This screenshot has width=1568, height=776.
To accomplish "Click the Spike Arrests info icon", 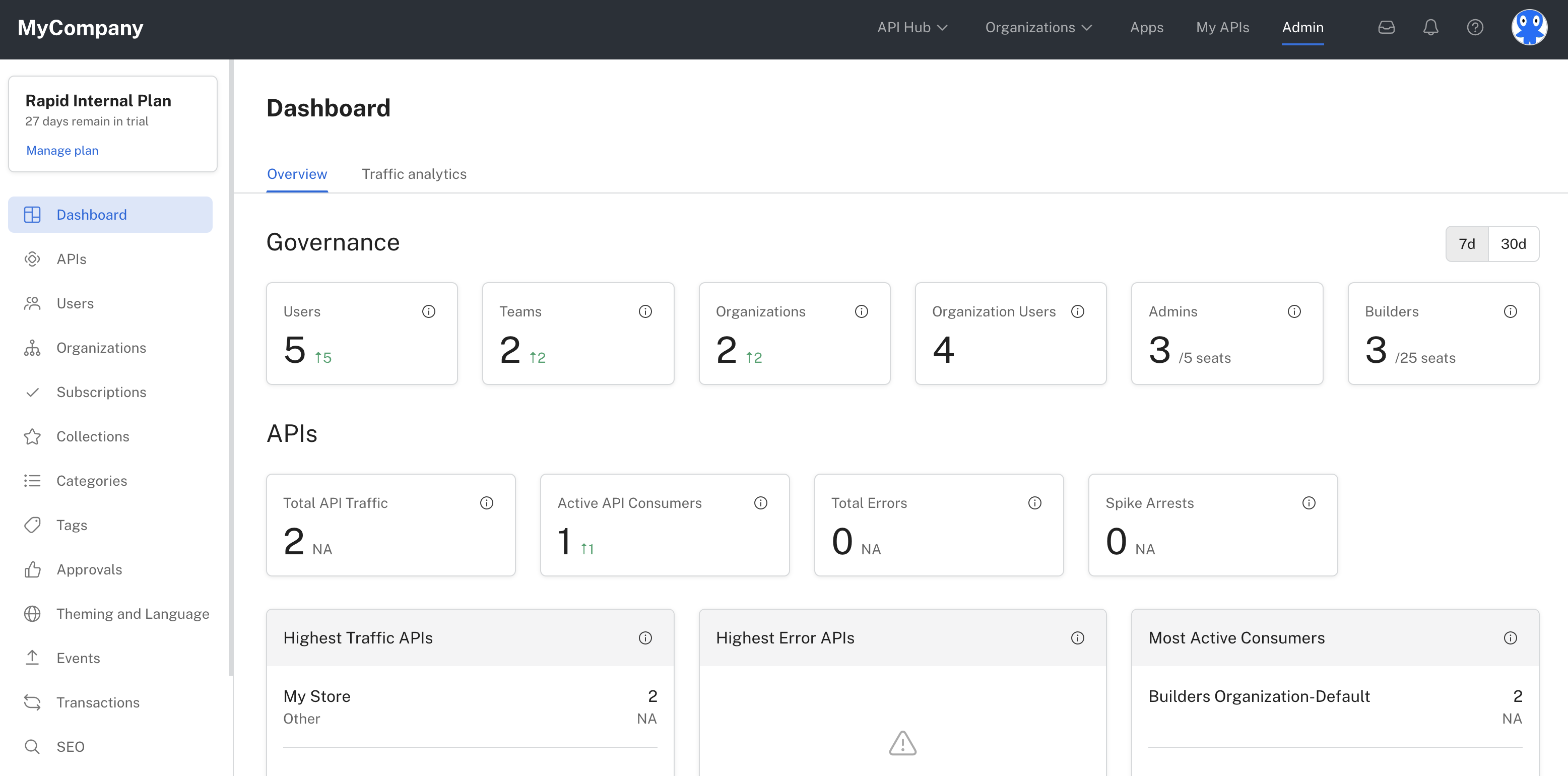I will pos(1309,503).
